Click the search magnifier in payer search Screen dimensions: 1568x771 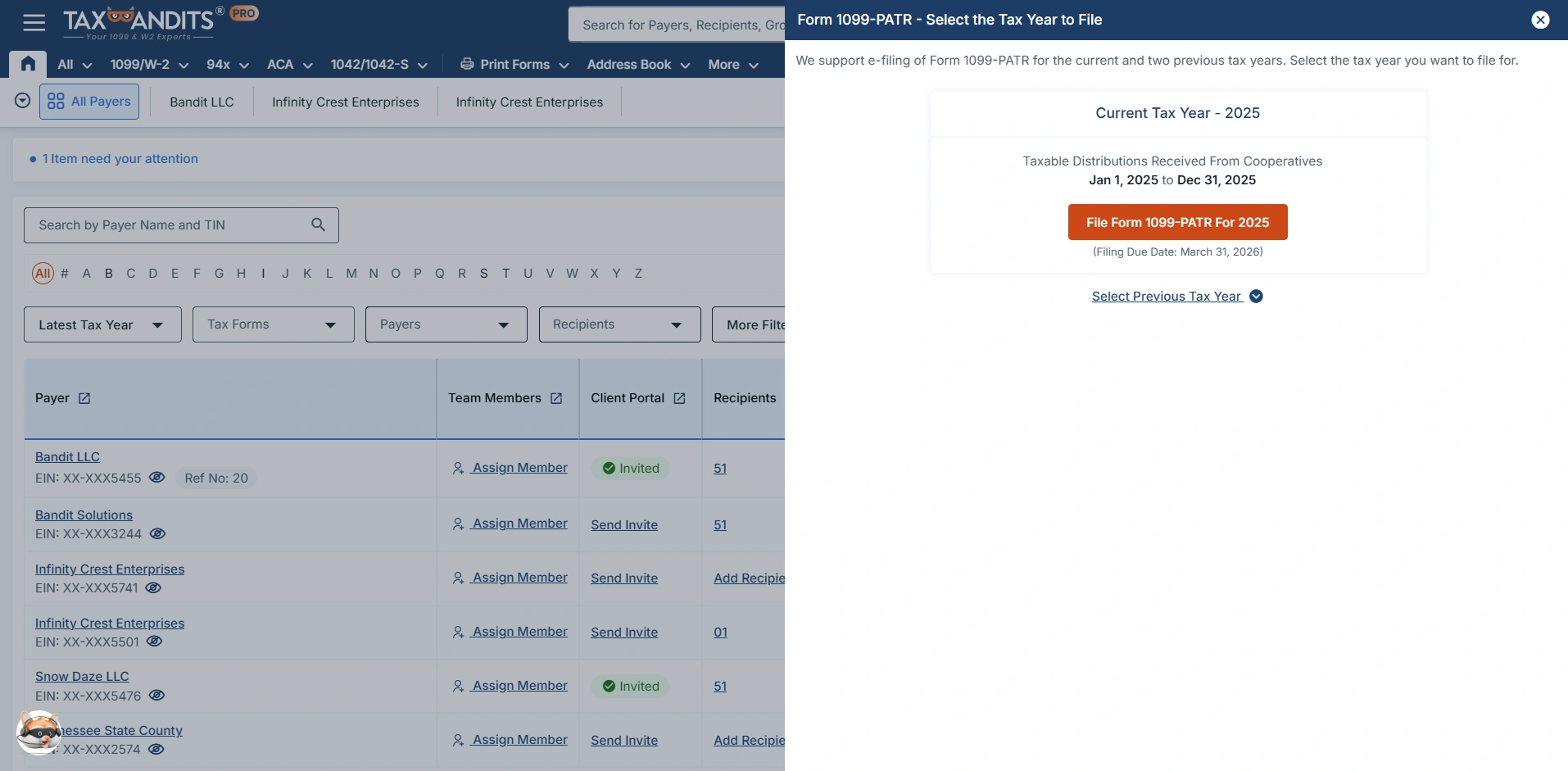point(318,224)
